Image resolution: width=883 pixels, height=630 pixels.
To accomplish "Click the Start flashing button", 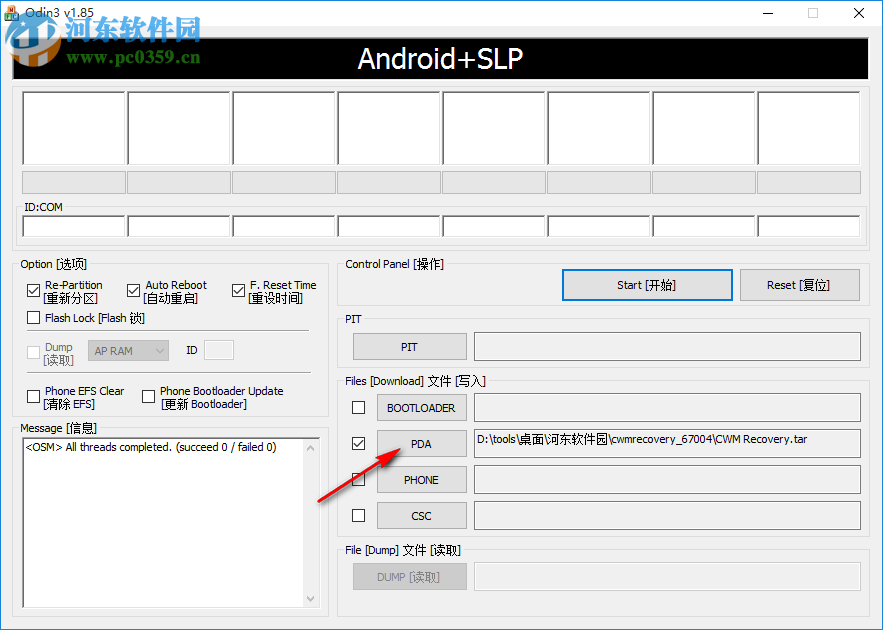I will coord(646,285).
